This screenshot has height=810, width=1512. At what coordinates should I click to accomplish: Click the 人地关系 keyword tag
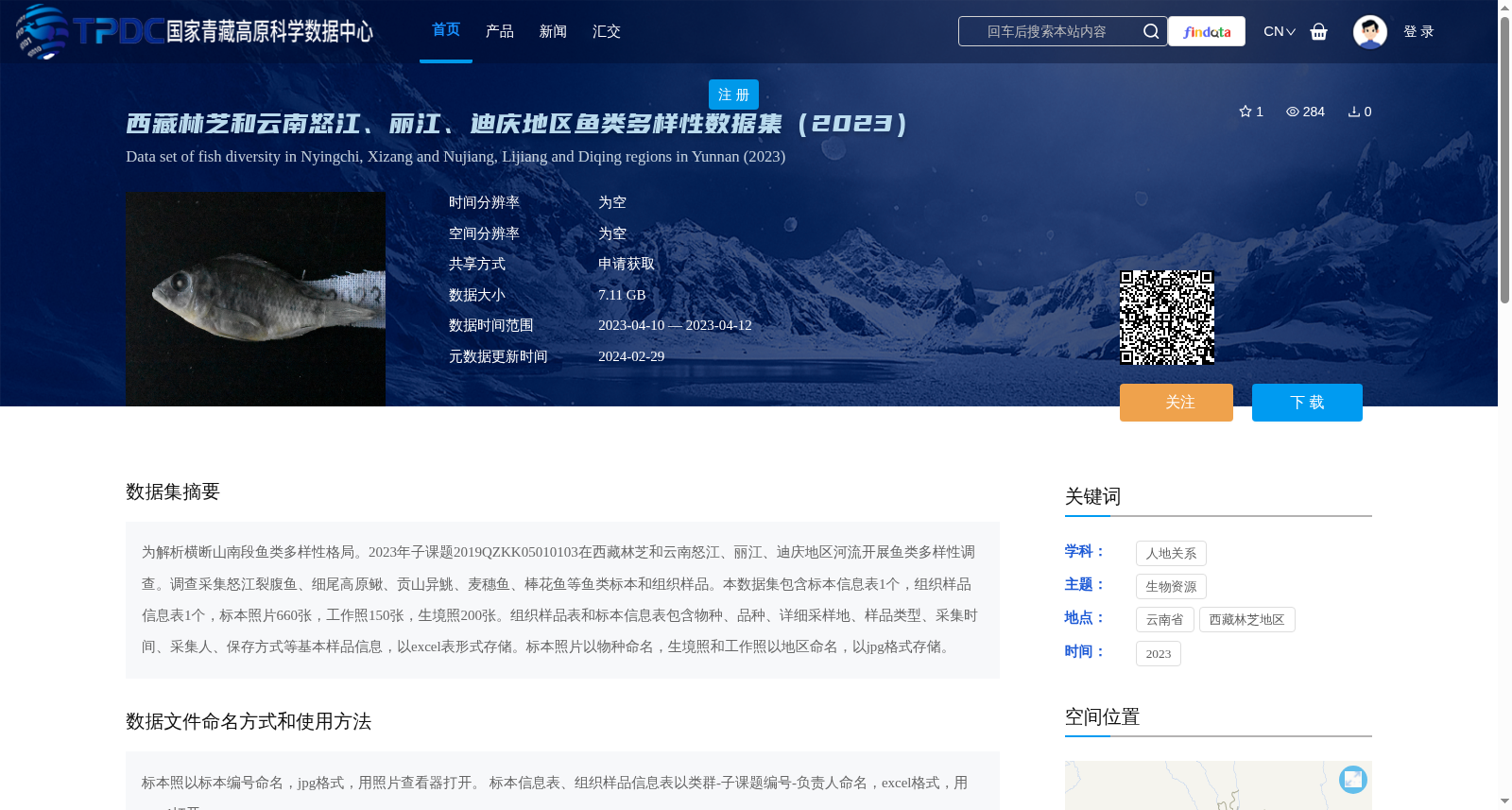click(x=1171, y=553)
